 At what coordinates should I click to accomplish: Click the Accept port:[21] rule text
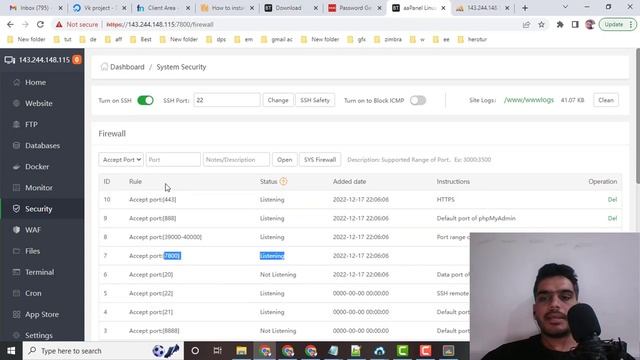[x=151, y=312]
